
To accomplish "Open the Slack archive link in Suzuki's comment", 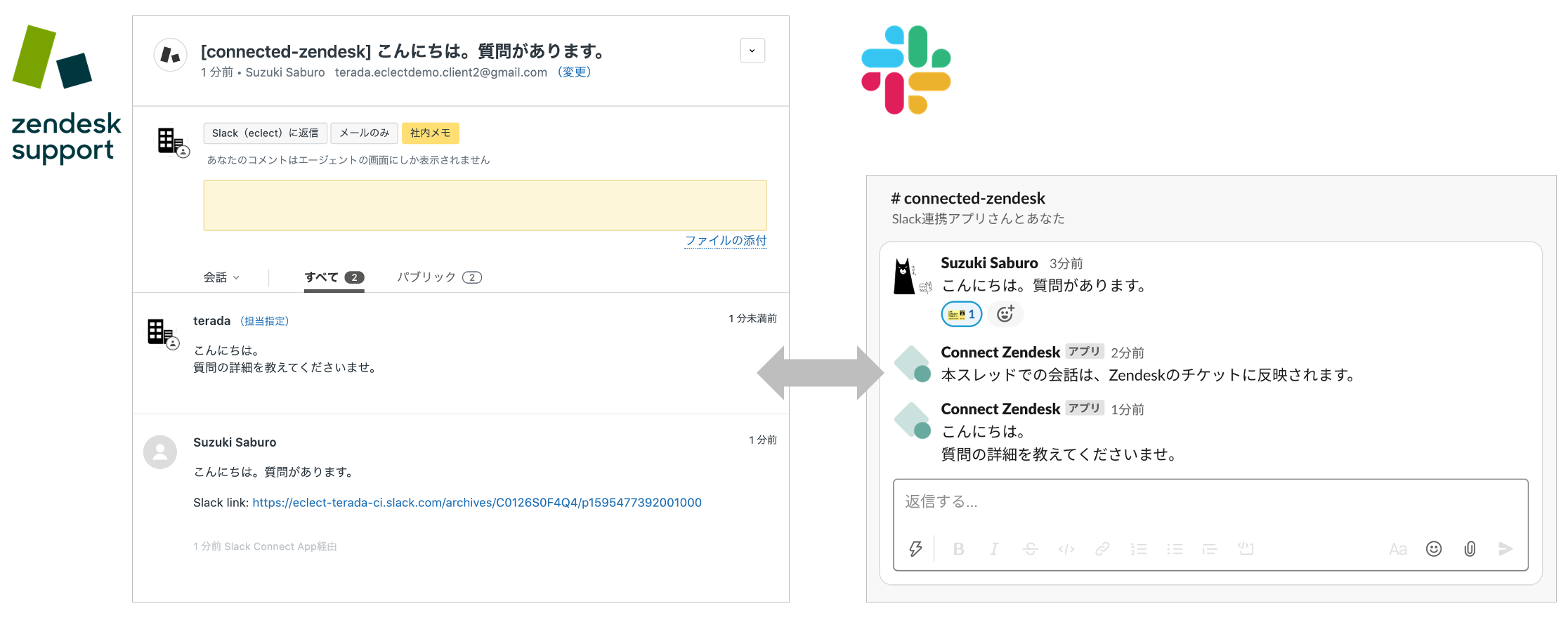I will (x=477, y=503).
